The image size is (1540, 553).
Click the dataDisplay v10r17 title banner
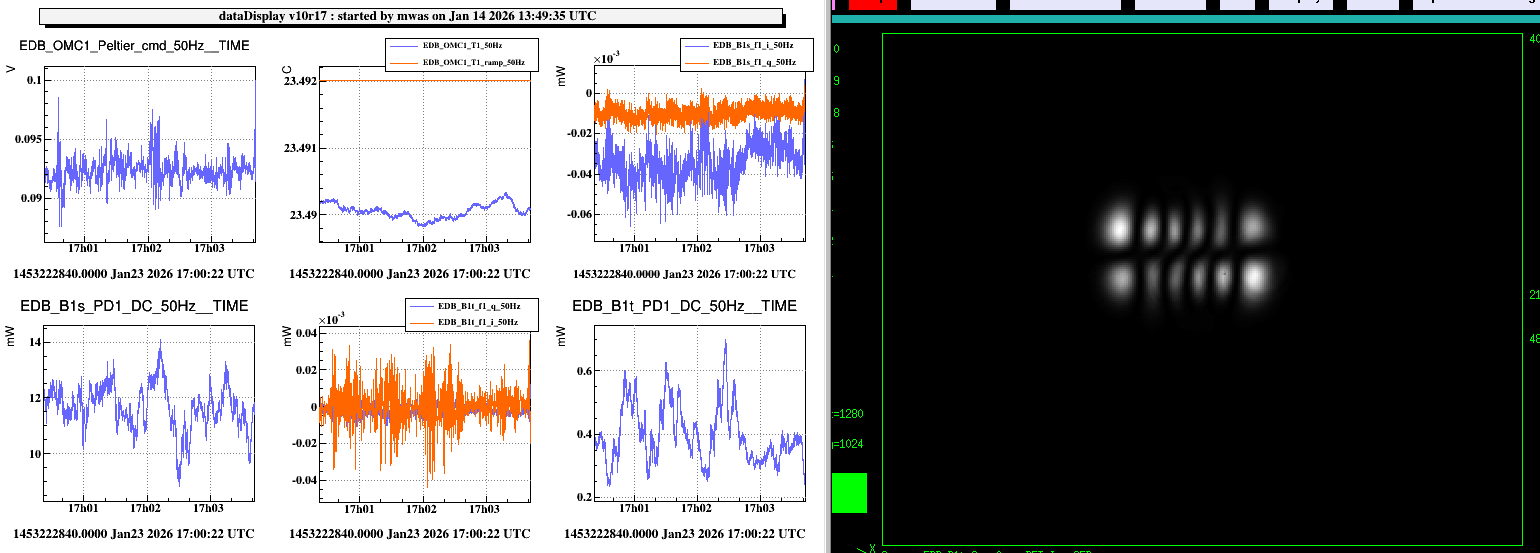[x=411, y=16]
